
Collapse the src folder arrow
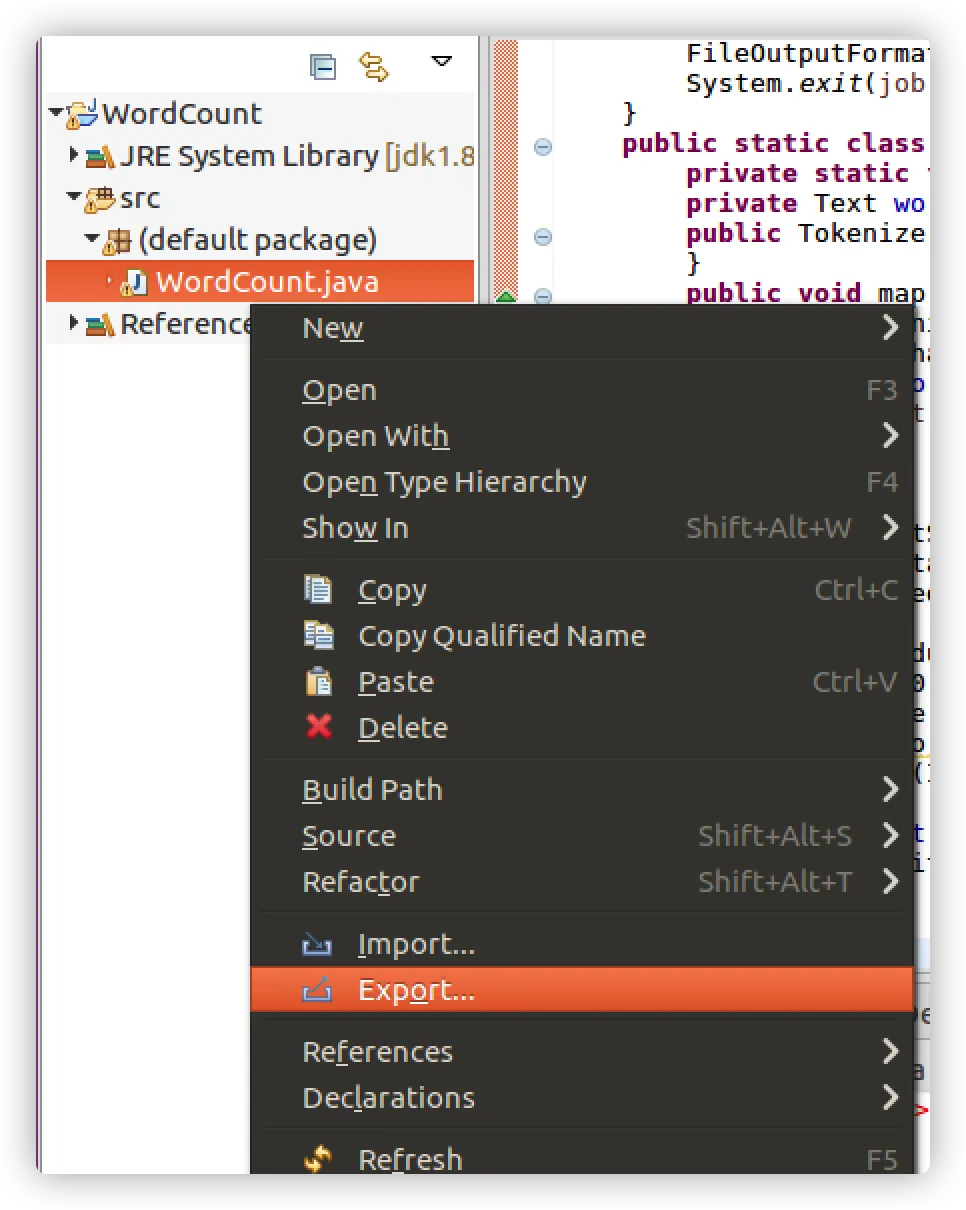tap(73, 198)
